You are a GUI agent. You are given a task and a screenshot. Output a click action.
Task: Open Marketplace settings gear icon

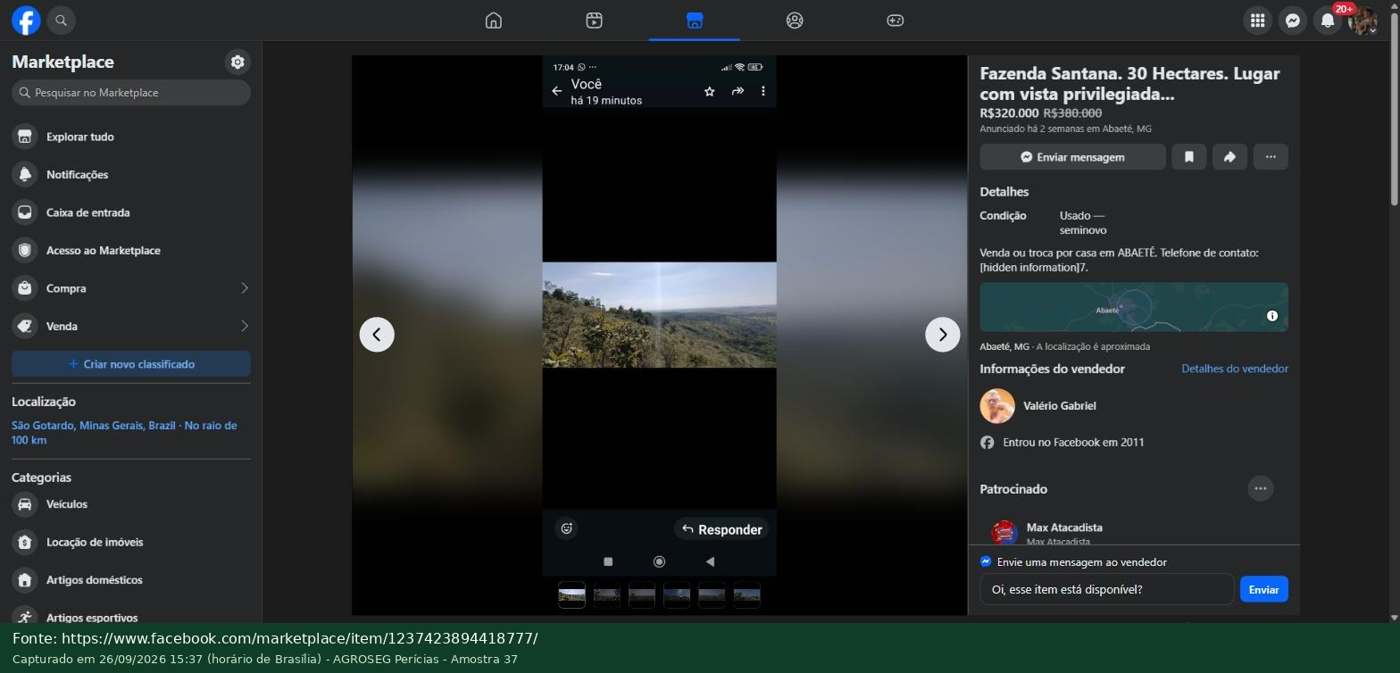[x=237, y=62]
